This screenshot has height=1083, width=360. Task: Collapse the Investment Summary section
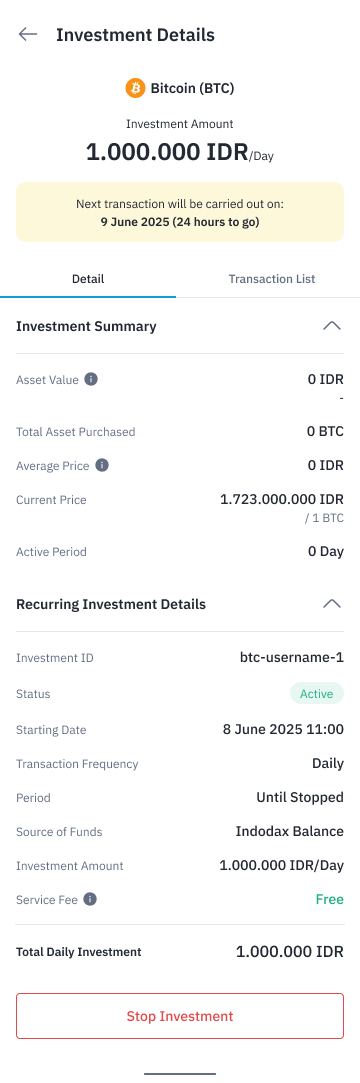point(332,326)
